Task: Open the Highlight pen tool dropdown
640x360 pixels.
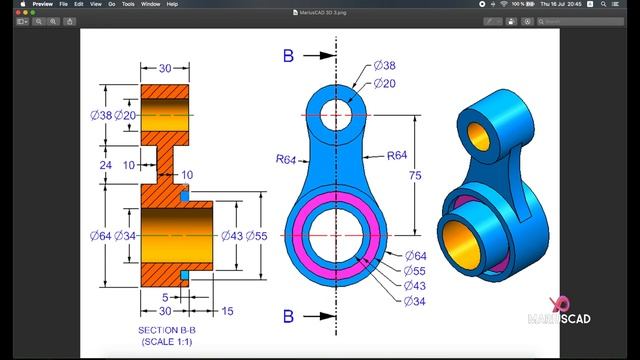Action: tap(493, 21)
